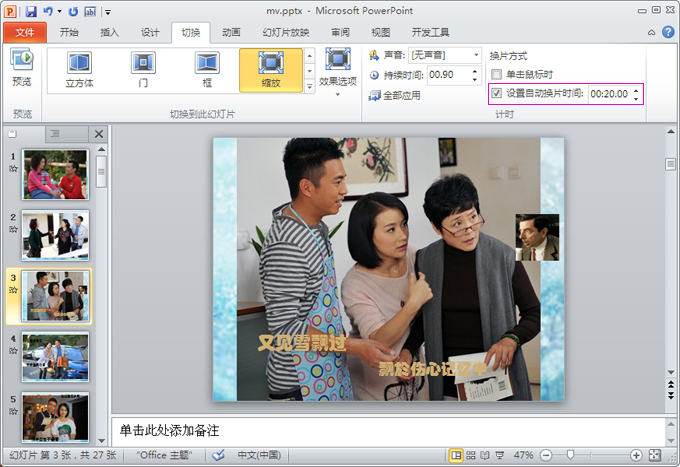Open the Customize Quick Access Toolbar dropdown
Screen dimensions: 680x467
pyautogui.click(x=108, y=12)
